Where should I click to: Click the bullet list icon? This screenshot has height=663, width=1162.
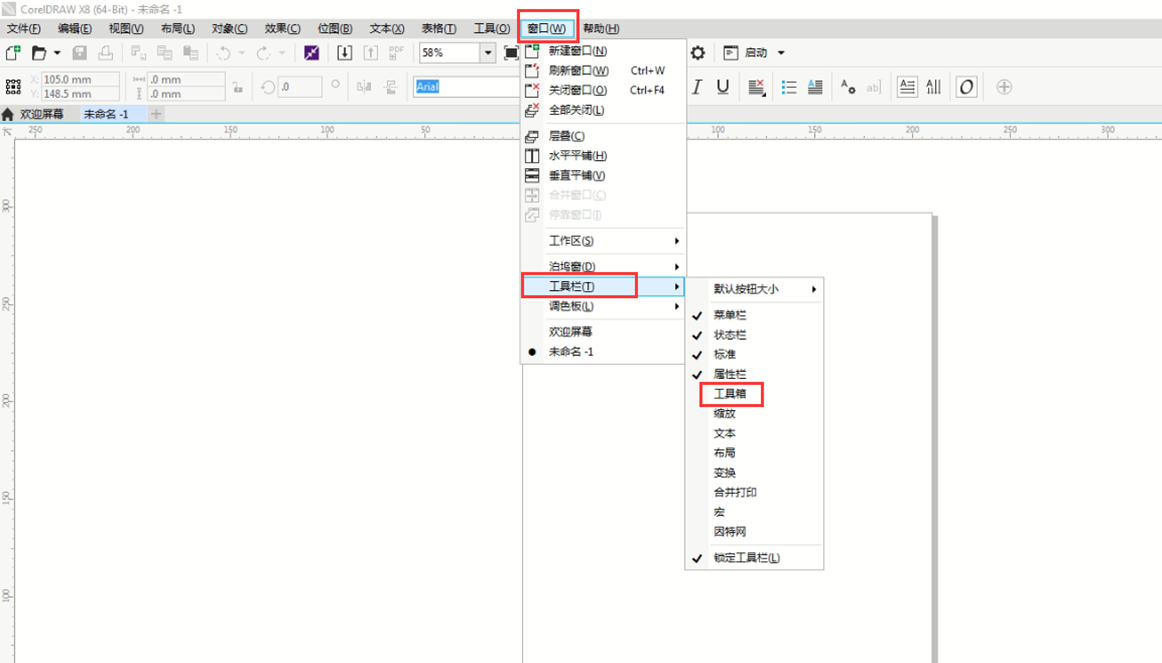point(789,87)
